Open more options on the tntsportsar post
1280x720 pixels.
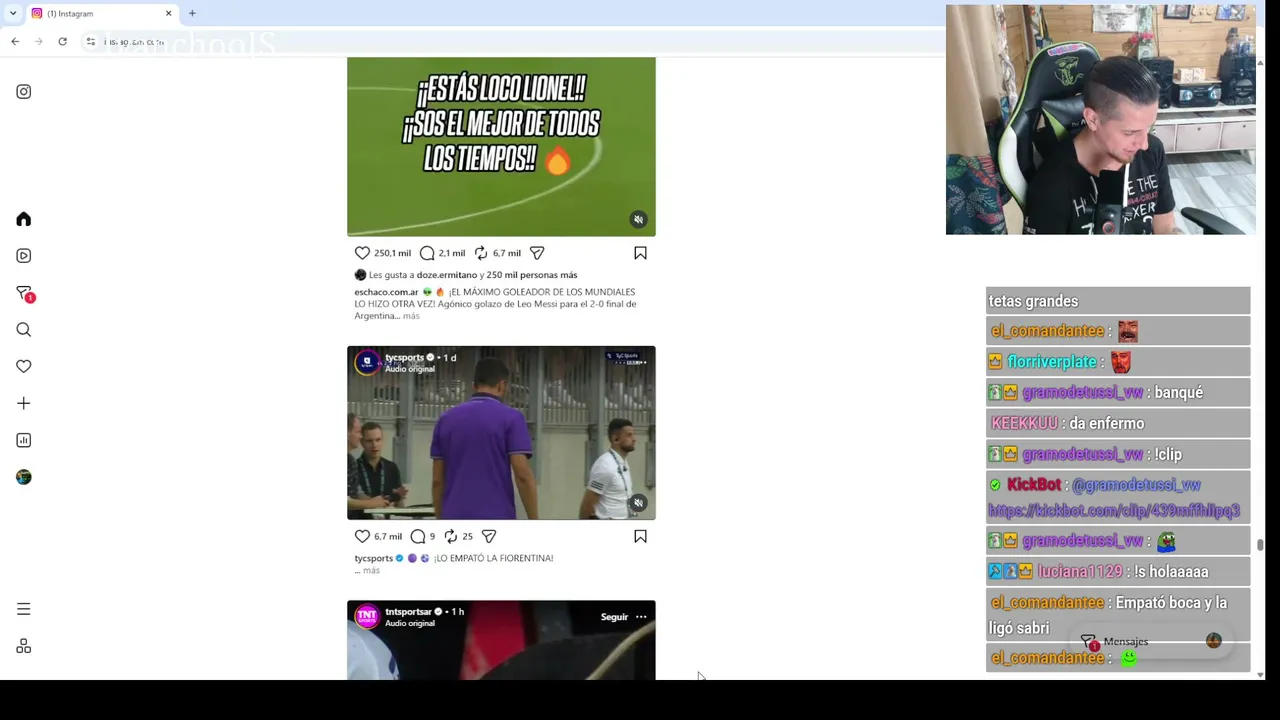tap(640, 617)
